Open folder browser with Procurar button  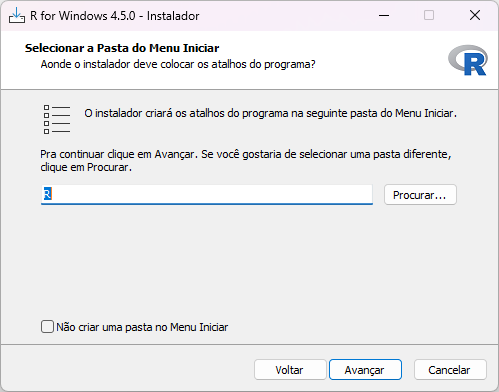(420, 195)
